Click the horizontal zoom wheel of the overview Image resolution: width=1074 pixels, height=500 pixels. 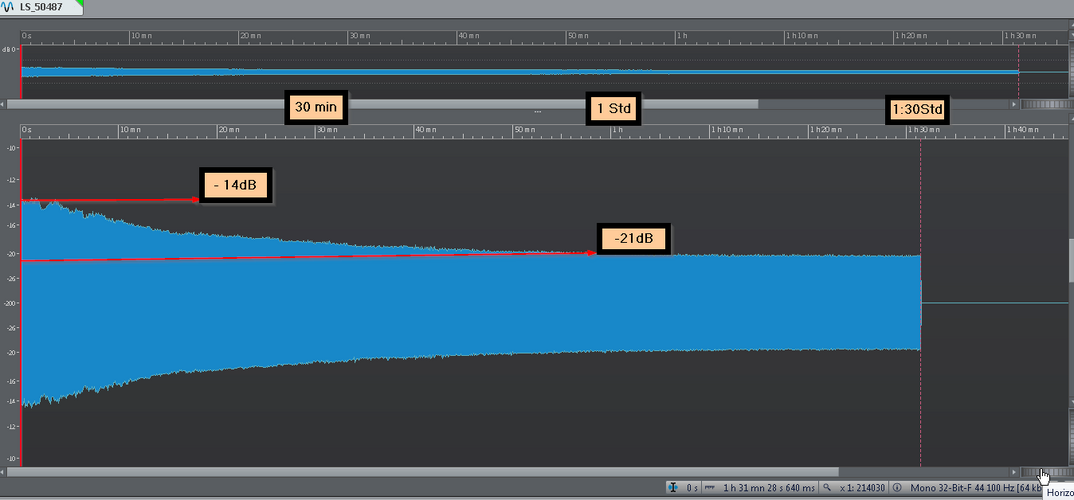1045,104
